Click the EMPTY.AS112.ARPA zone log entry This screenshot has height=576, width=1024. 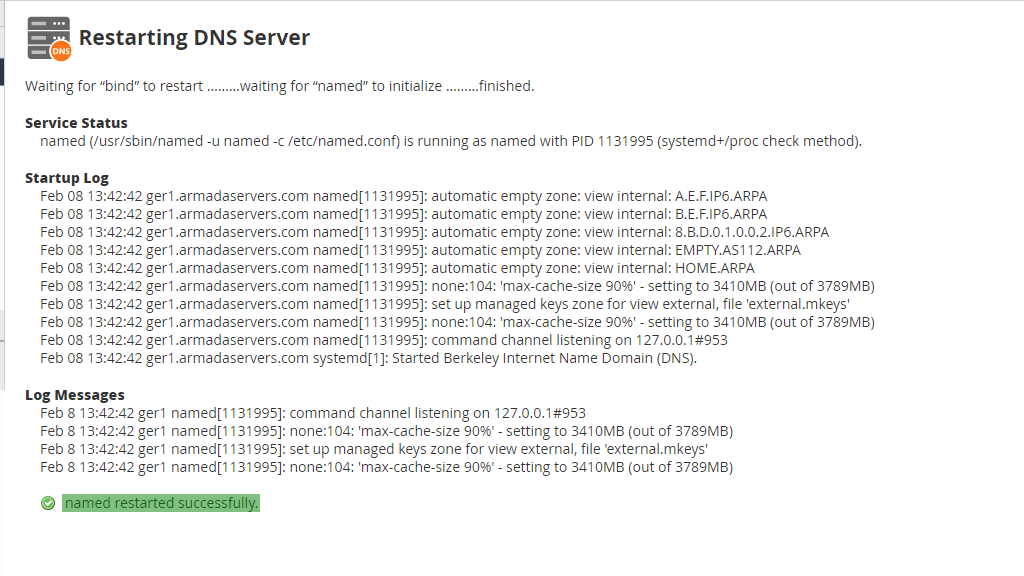(x=420, y=250)
